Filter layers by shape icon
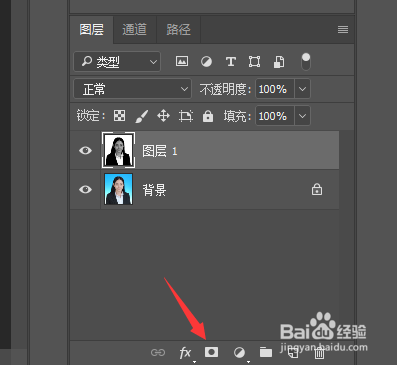 (254, 62)
